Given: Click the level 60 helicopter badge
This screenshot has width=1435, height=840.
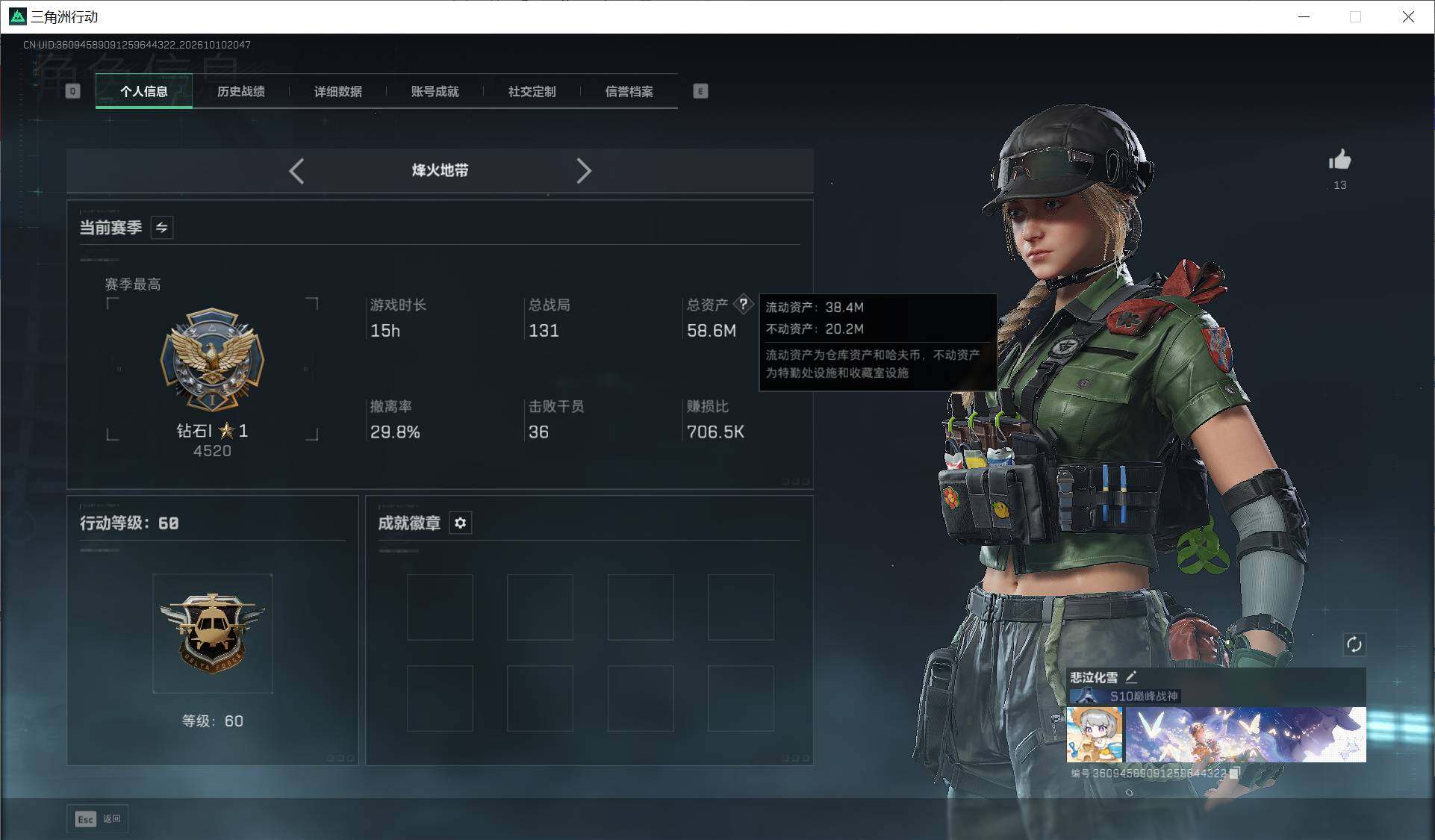Looking at the screenshot, I should 213,633.
